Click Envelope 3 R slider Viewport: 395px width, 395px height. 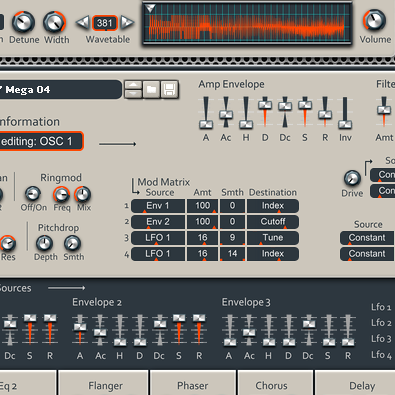pyautogui.click(x=348, y=330)
